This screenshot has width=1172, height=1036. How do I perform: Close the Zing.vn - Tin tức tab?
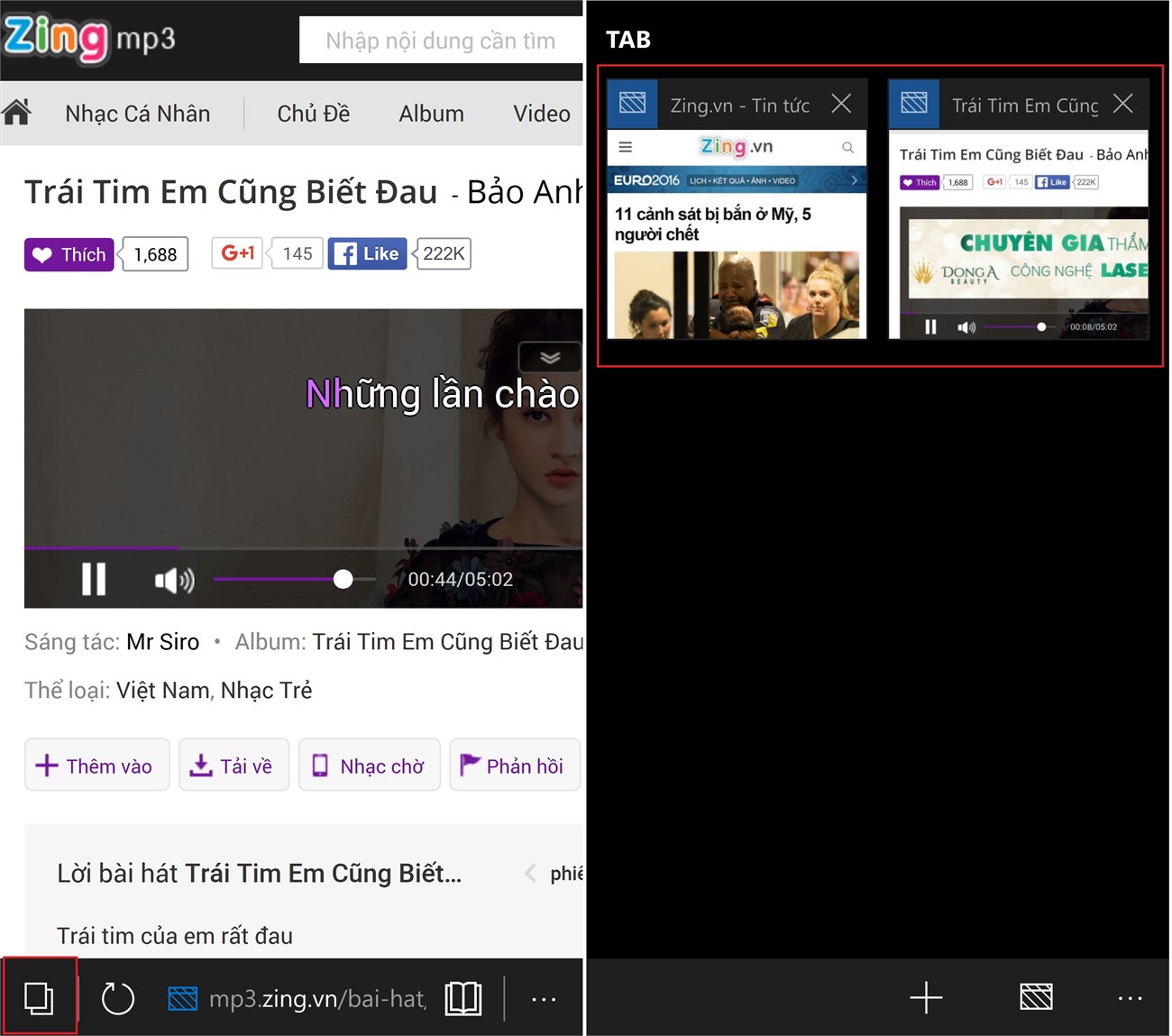point(841,104)
